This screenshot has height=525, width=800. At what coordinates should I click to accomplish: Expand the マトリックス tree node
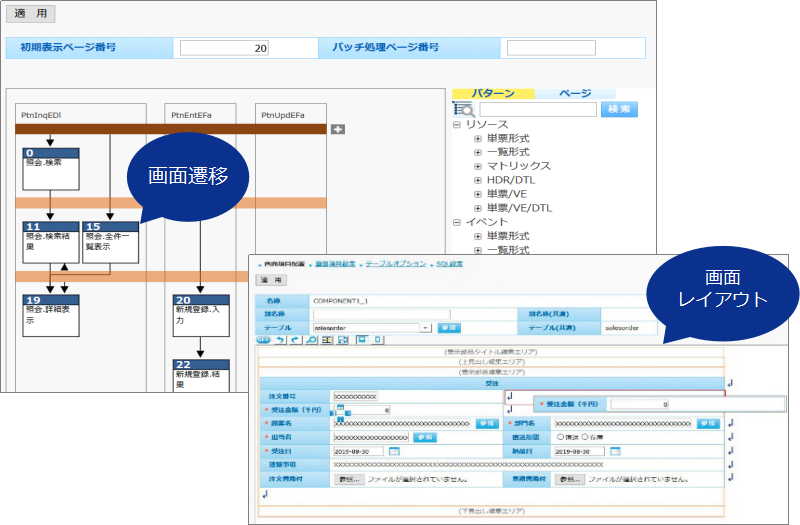click(x=478, y=166)
